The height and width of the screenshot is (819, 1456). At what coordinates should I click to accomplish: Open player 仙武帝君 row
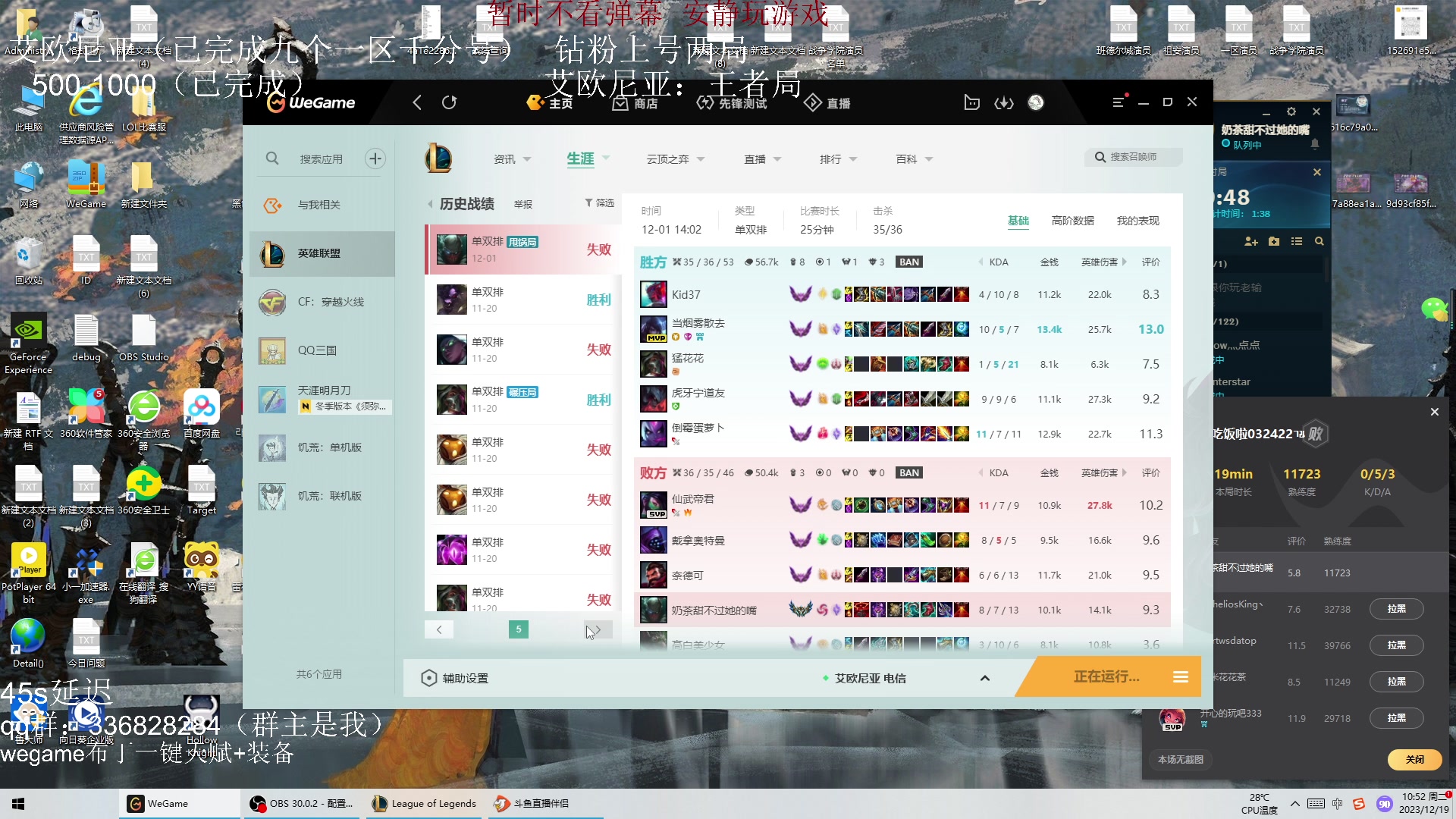(x=902, y=505)
